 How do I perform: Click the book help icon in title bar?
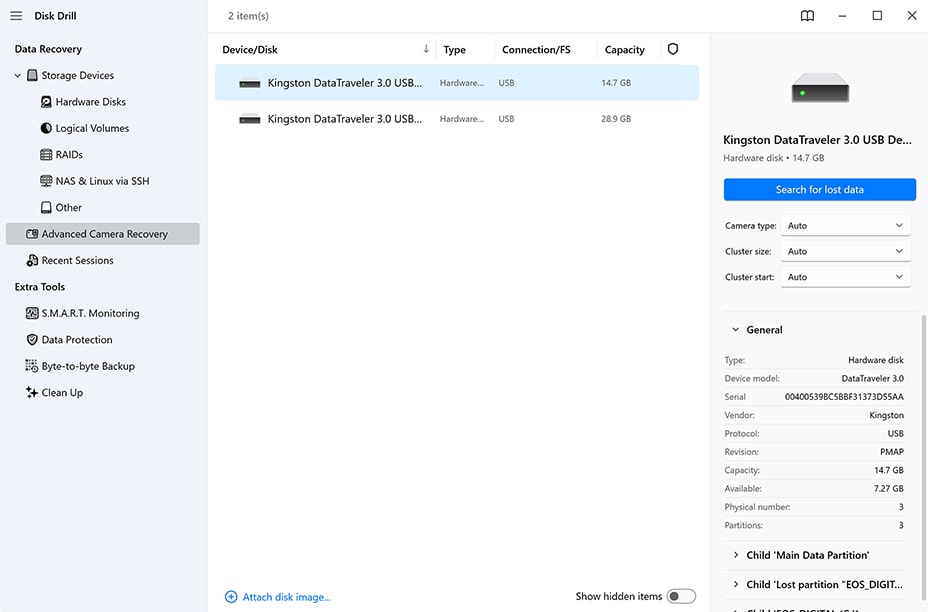point(807,16)
